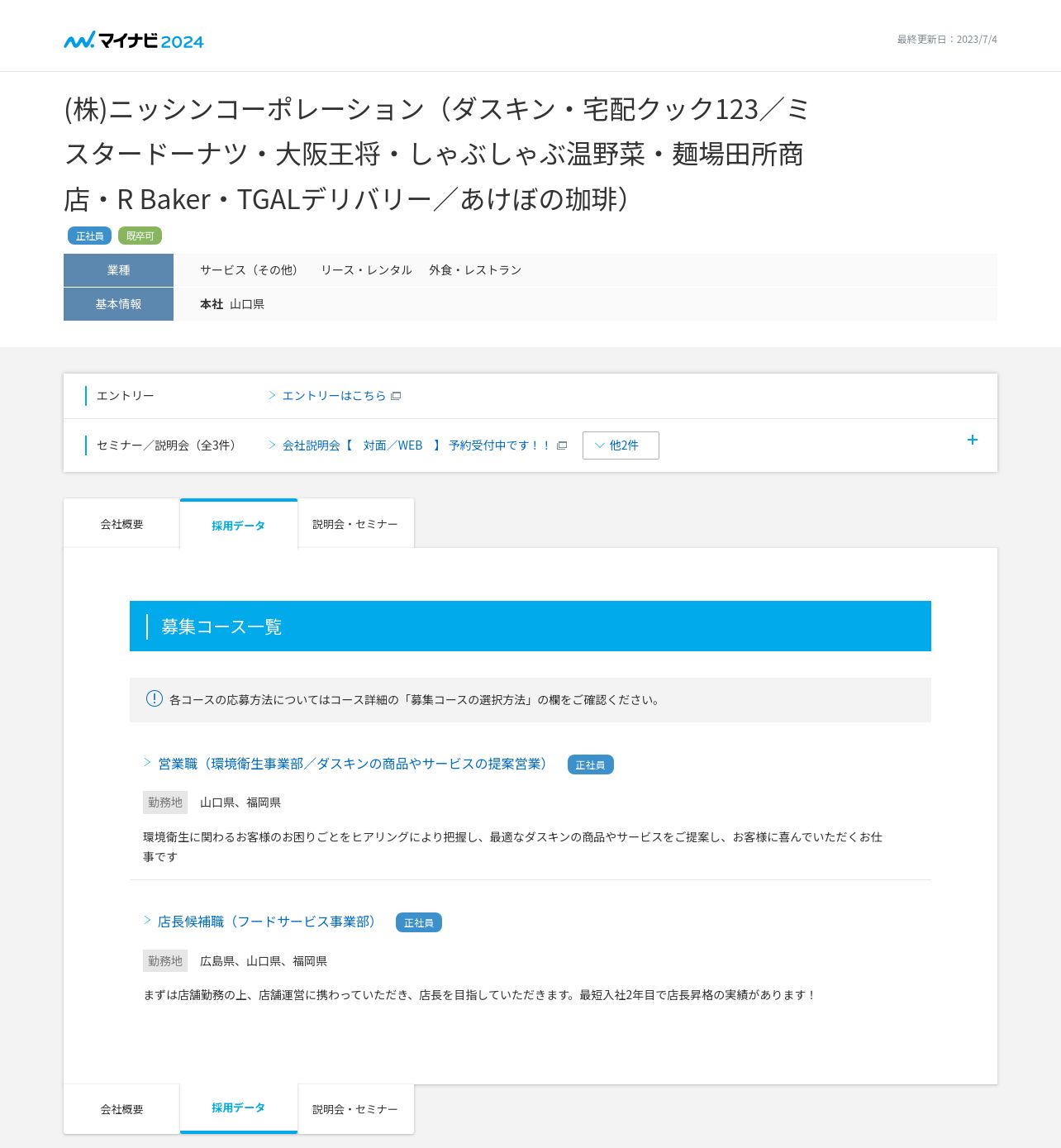Click the 業種 header cell

click(118, 270)
